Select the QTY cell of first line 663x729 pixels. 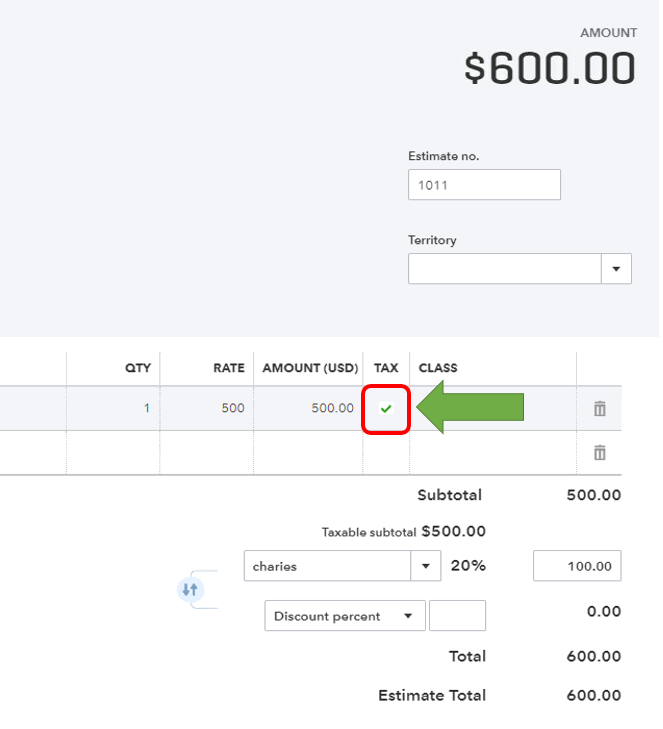[113, 408]
